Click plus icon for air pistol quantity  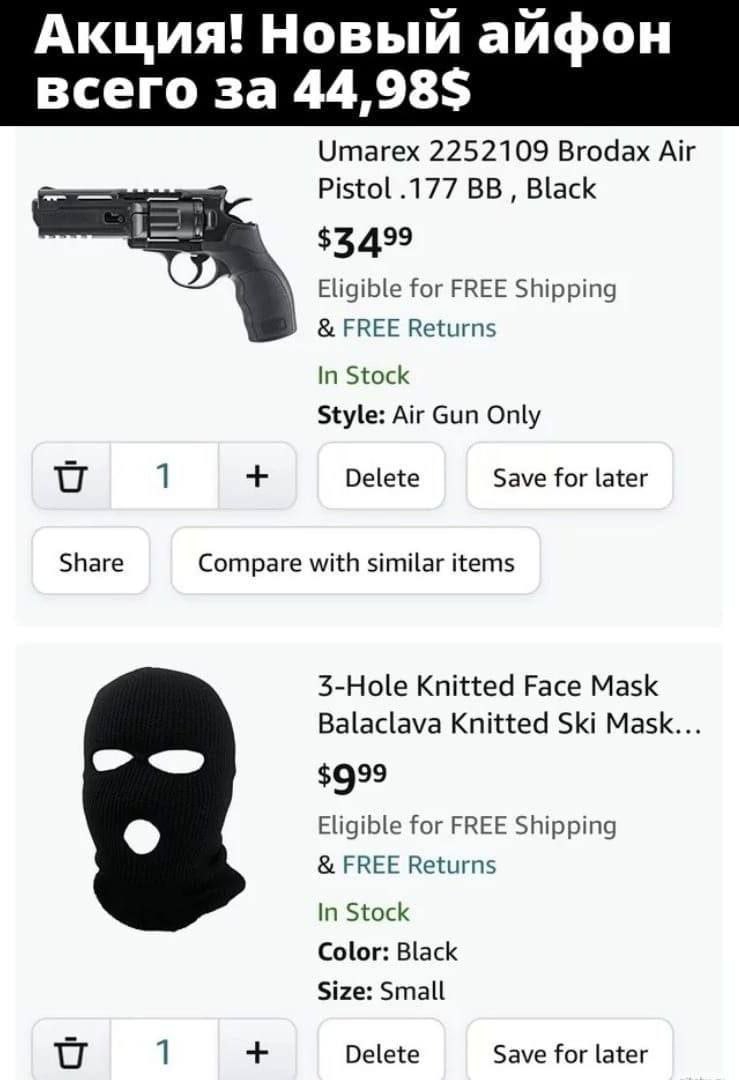click(x=256, y=477)
